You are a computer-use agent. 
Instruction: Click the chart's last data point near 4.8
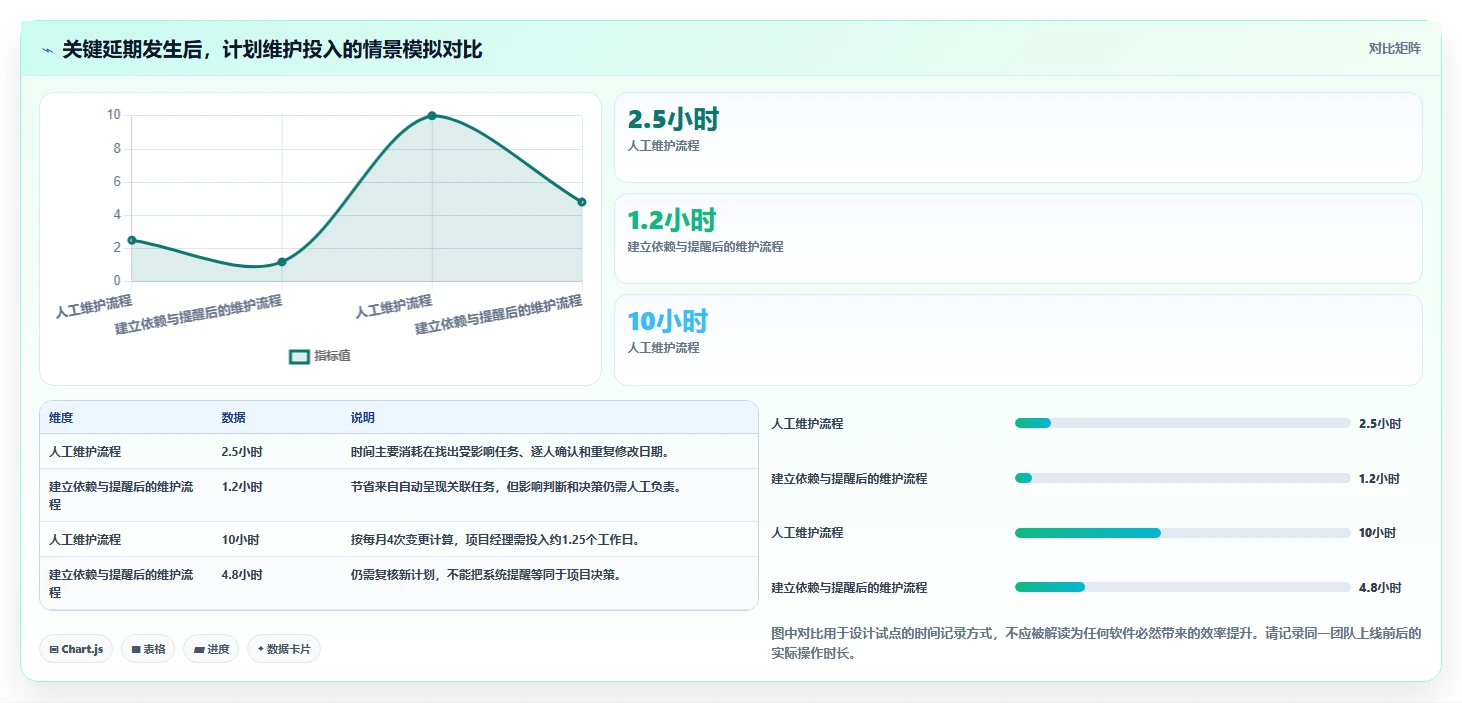coord(582,202)
